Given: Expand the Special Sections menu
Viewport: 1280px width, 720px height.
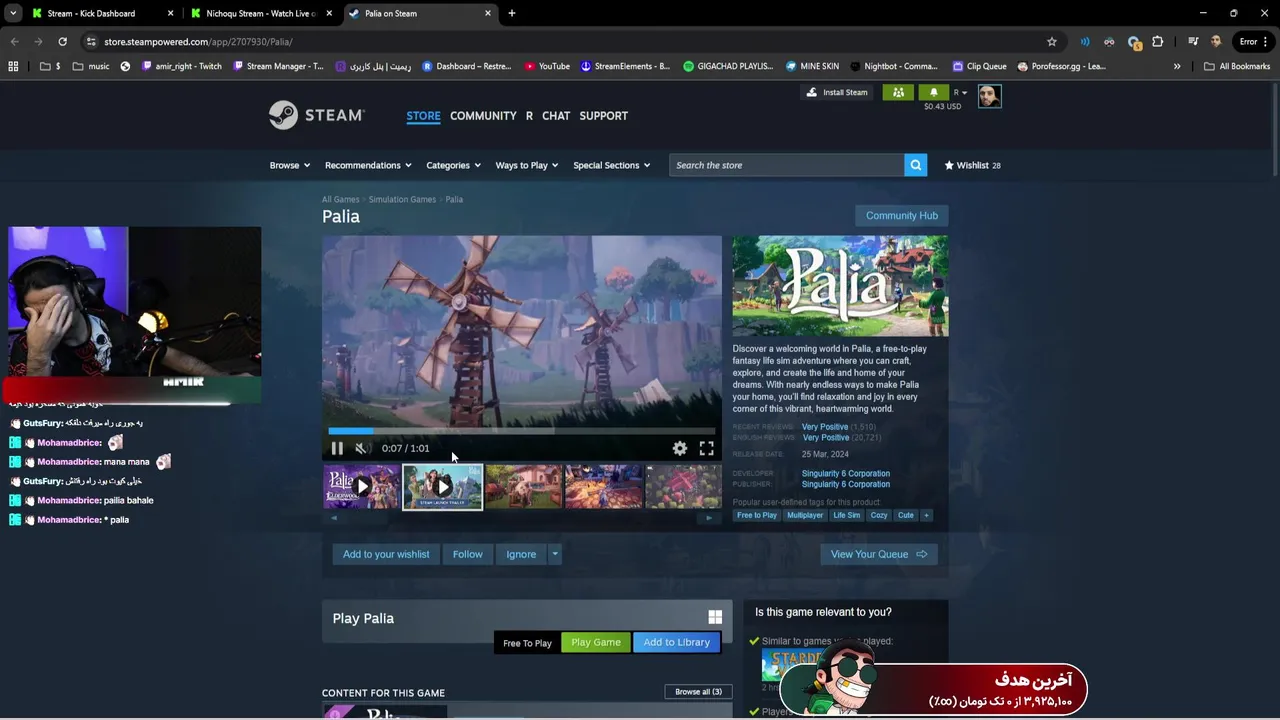Looking at the screenshot, I should 611,165.
